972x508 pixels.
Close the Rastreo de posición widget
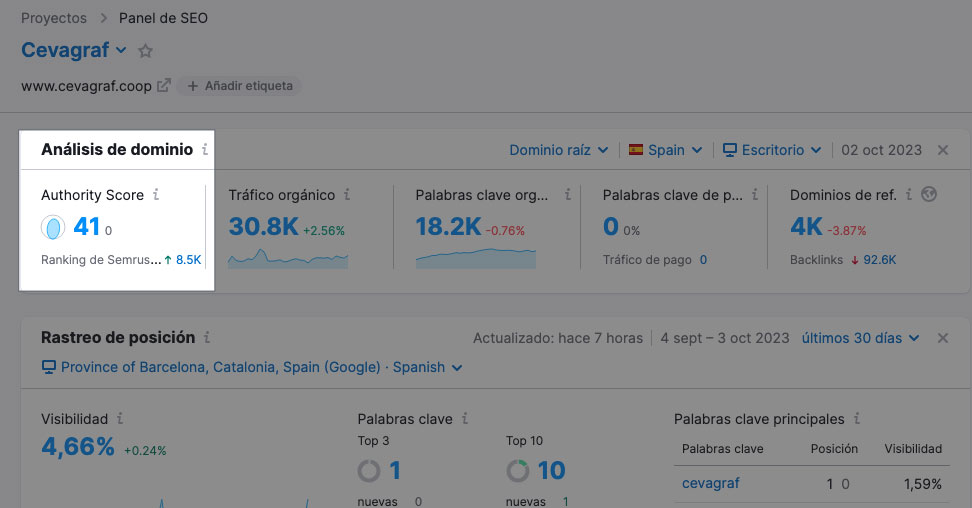click(x=942, y=338)
